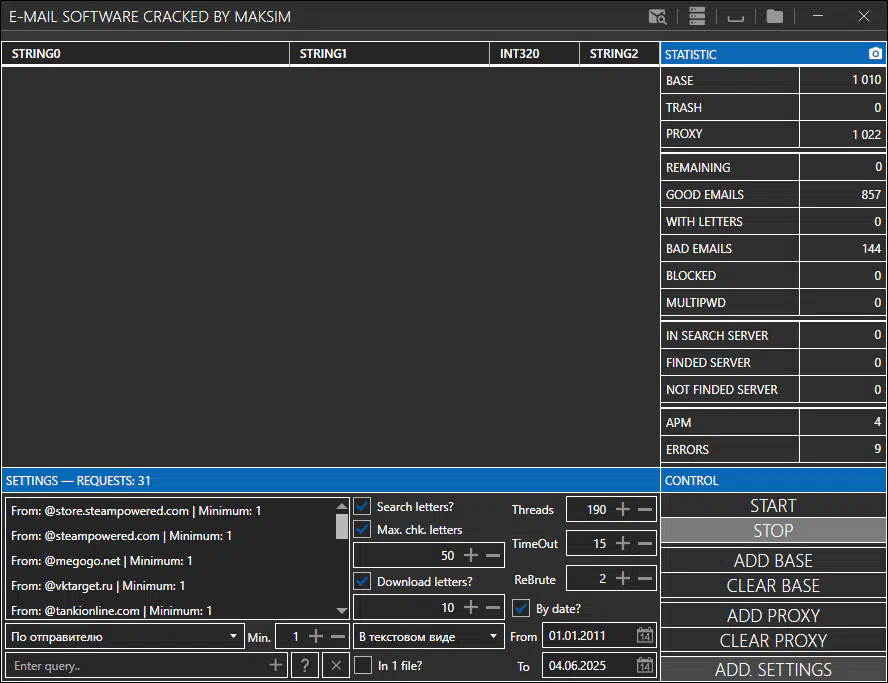Decrease max checked letters below 50
This screenshot has width=888, height=683.
(x=493, y=555)
